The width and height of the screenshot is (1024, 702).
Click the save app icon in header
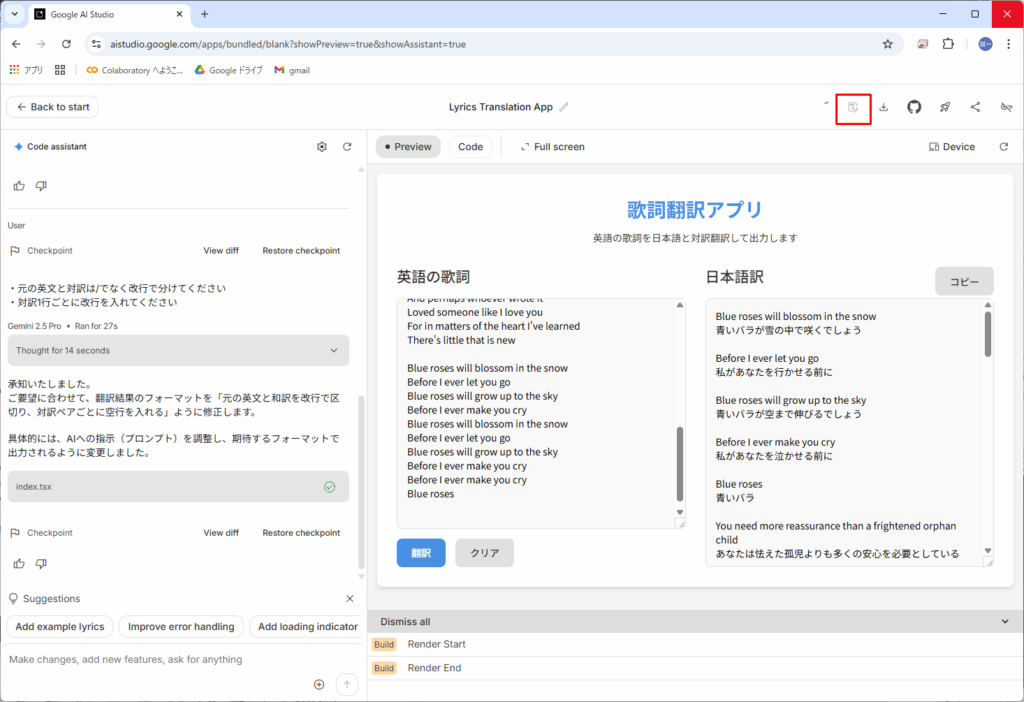(853, 107)
